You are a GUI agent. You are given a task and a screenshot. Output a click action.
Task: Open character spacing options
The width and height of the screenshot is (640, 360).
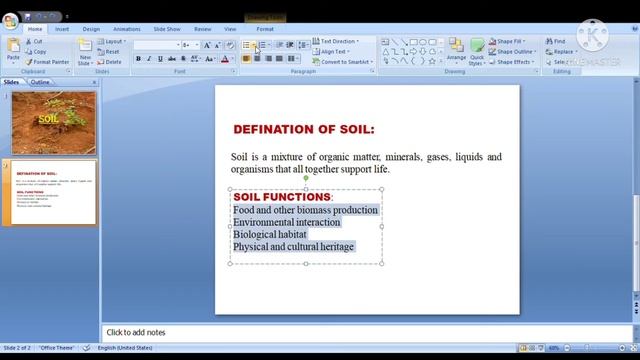[196, 59]
